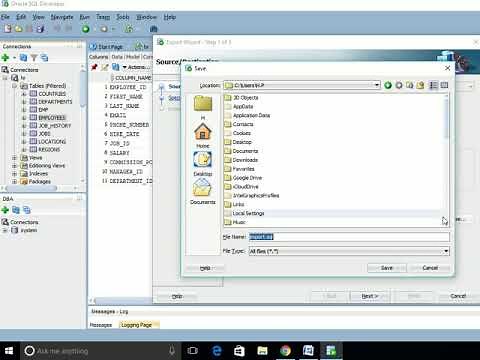Open the Window menu
The height and width of the screenshot is (360, 480).
click(x=146, y=17)
